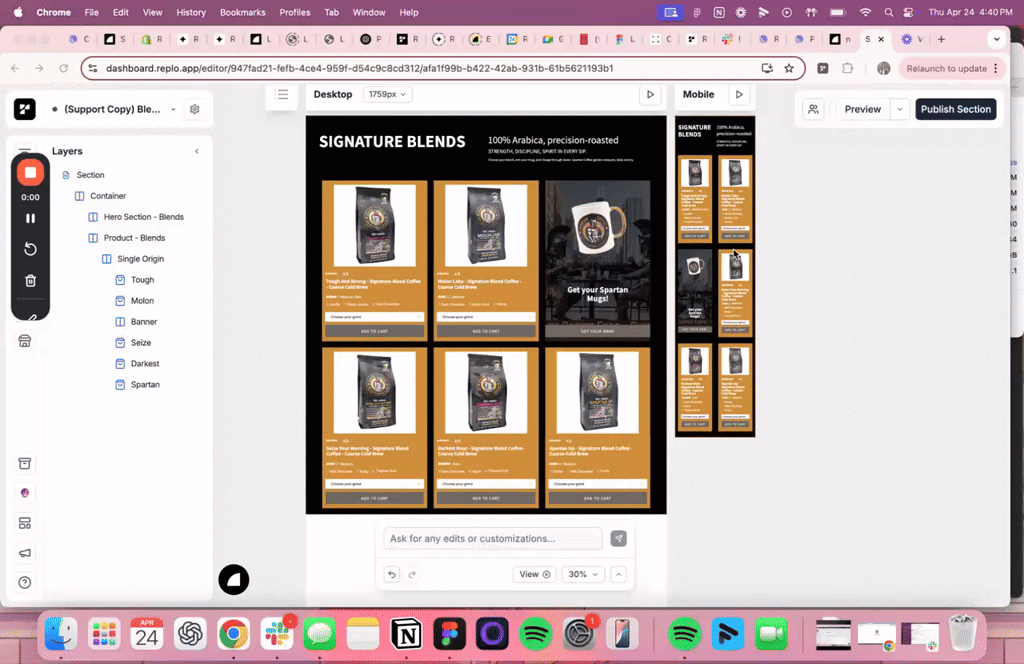Click the Replo logo home icon
The width and height of the screenshot is (1024, 664).
25,109
